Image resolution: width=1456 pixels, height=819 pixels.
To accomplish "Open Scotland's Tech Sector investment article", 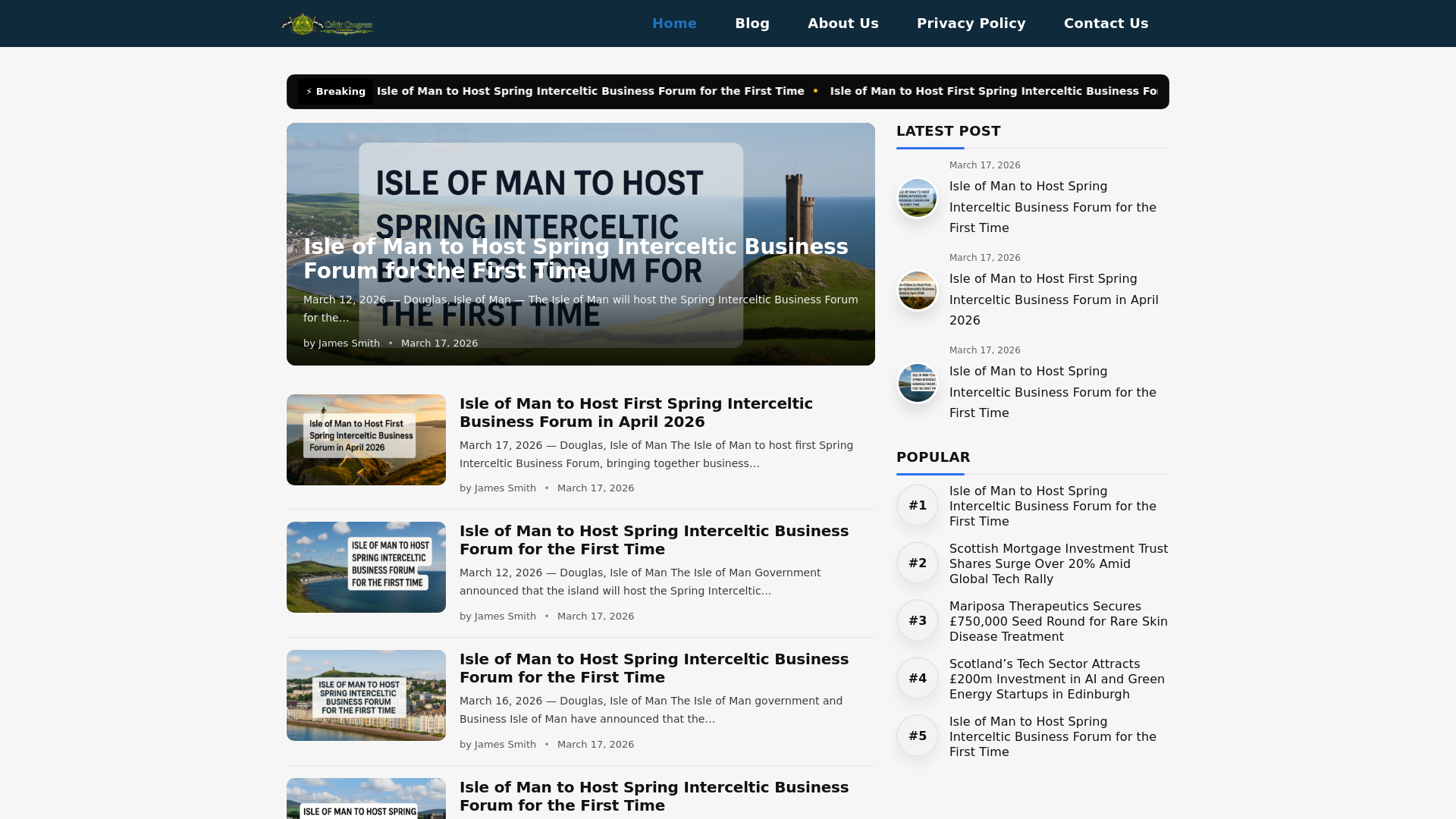I will point(1057,679).
